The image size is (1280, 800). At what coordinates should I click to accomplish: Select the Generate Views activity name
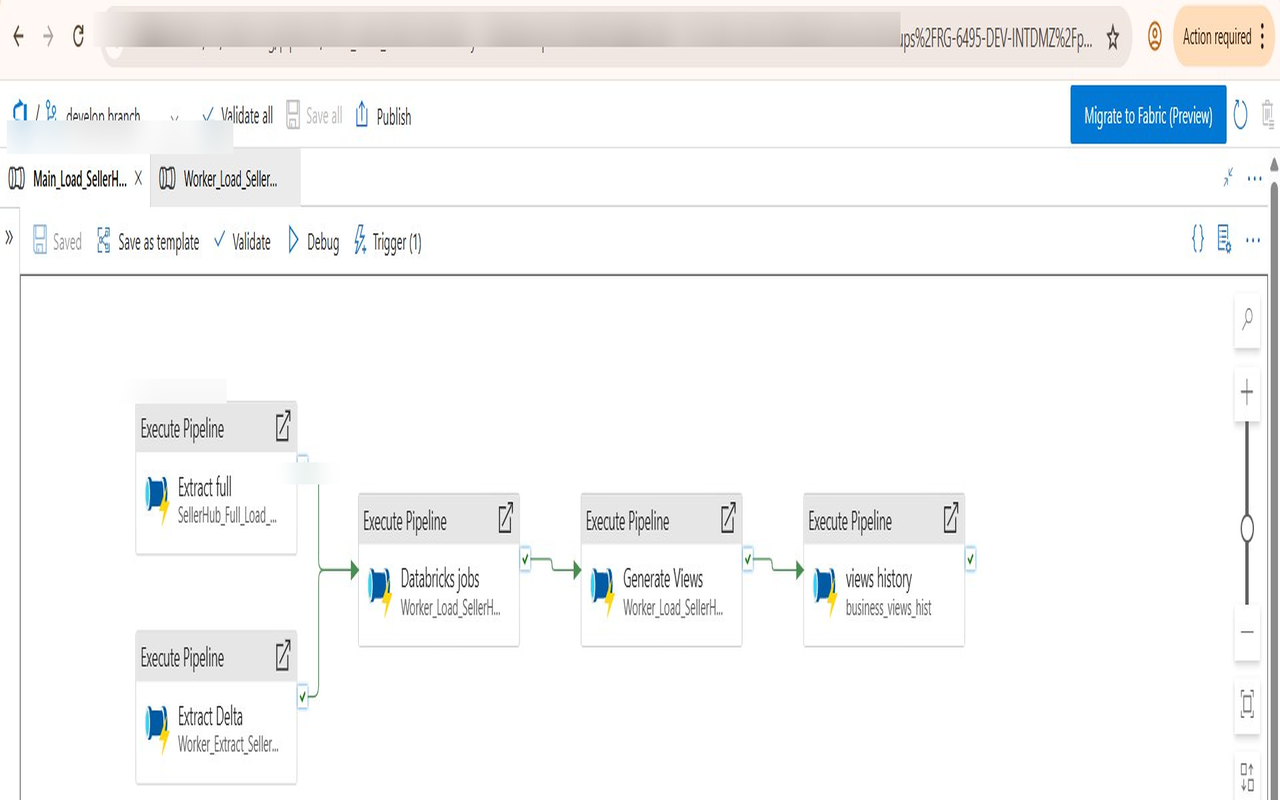663,579
